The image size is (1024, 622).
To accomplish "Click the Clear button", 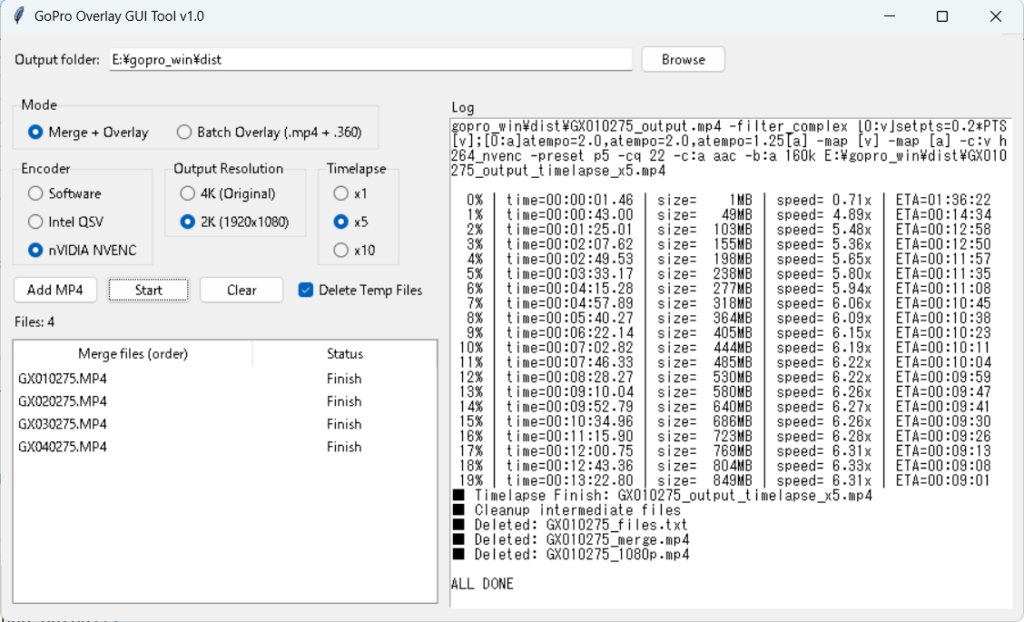I will click(x=241, y=290).
